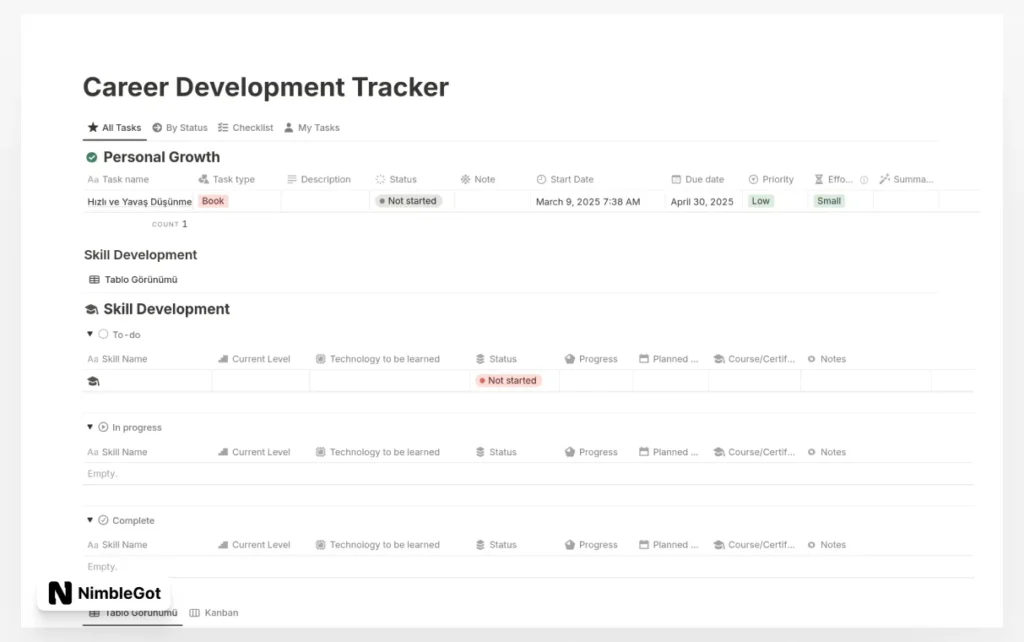Click the Career Development Tracker title

266,87
